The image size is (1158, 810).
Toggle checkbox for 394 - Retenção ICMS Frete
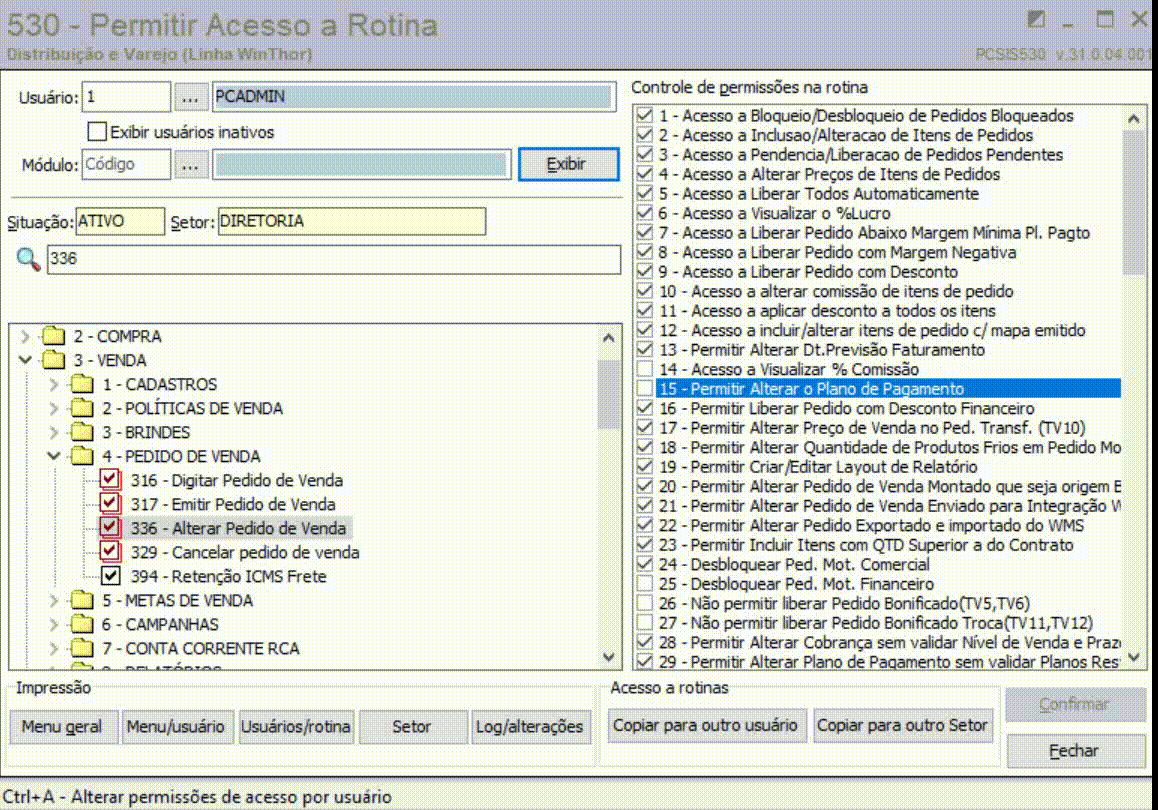tap(110, 576)
